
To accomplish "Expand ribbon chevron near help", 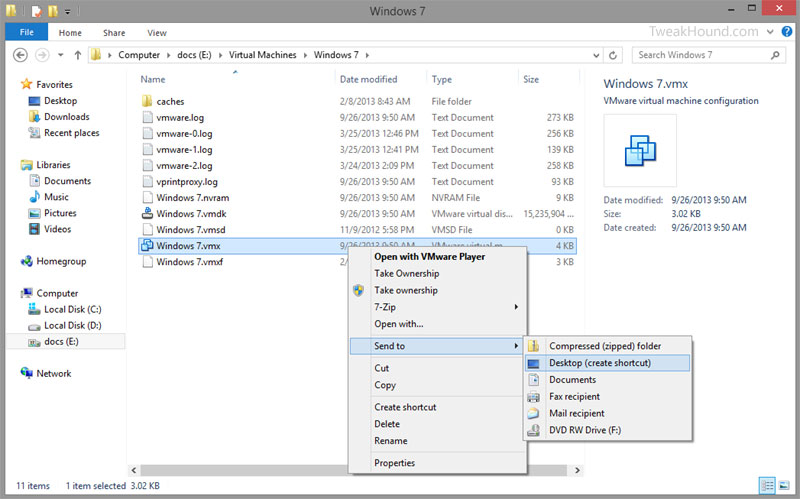I will 770,32.
